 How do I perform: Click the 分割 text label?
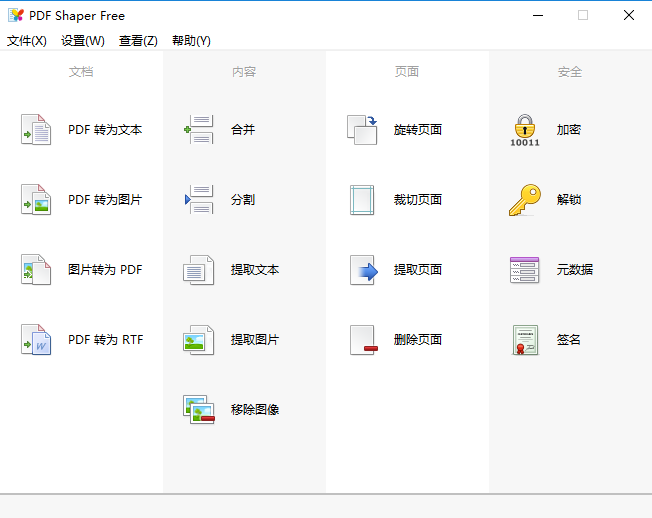pyautogui.click(x=243, y=200)
